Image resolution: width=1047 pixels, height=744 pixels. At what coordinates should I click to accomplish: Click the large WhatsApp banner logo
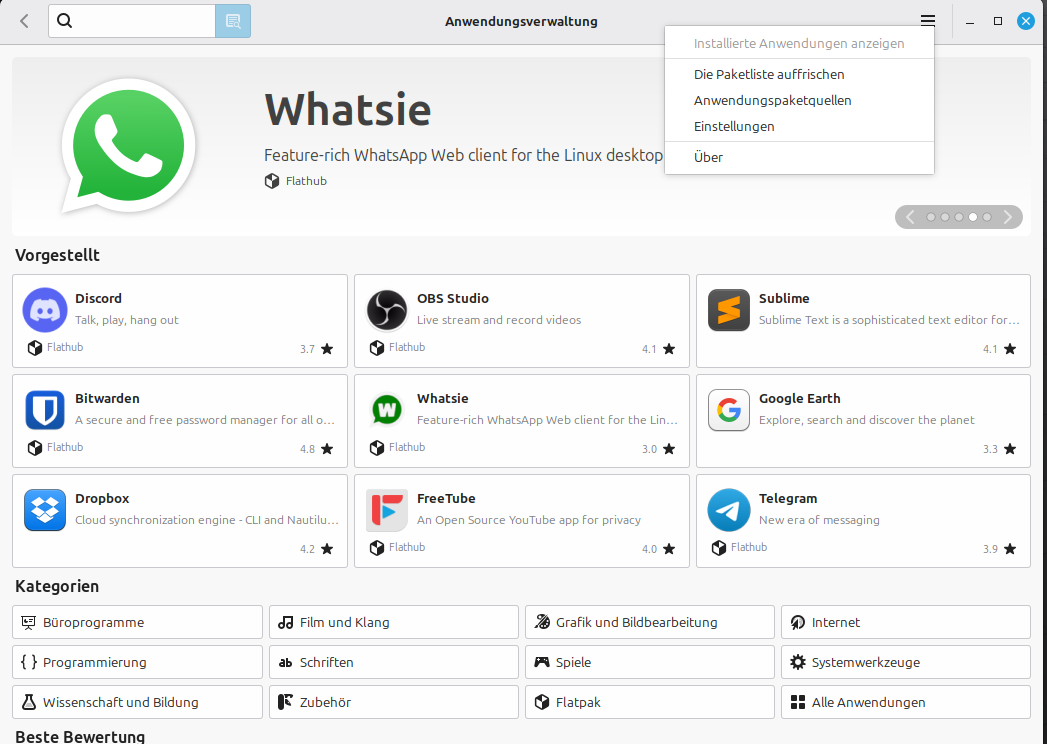128,146
